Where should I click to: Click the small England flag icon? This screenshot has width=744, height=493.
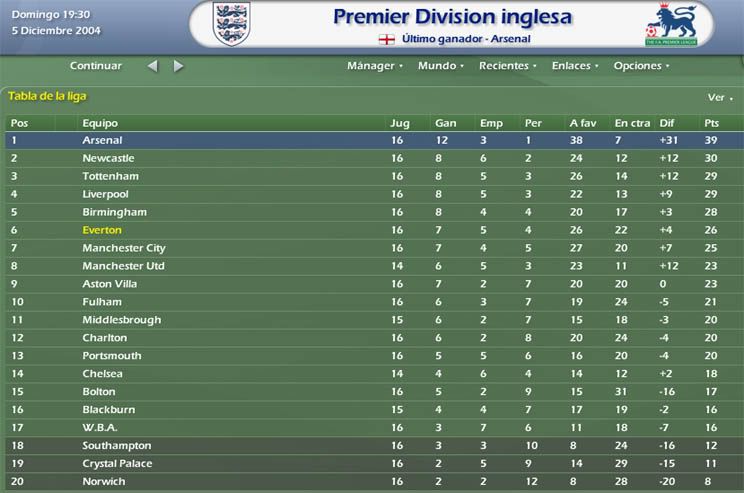click(387, 39)
